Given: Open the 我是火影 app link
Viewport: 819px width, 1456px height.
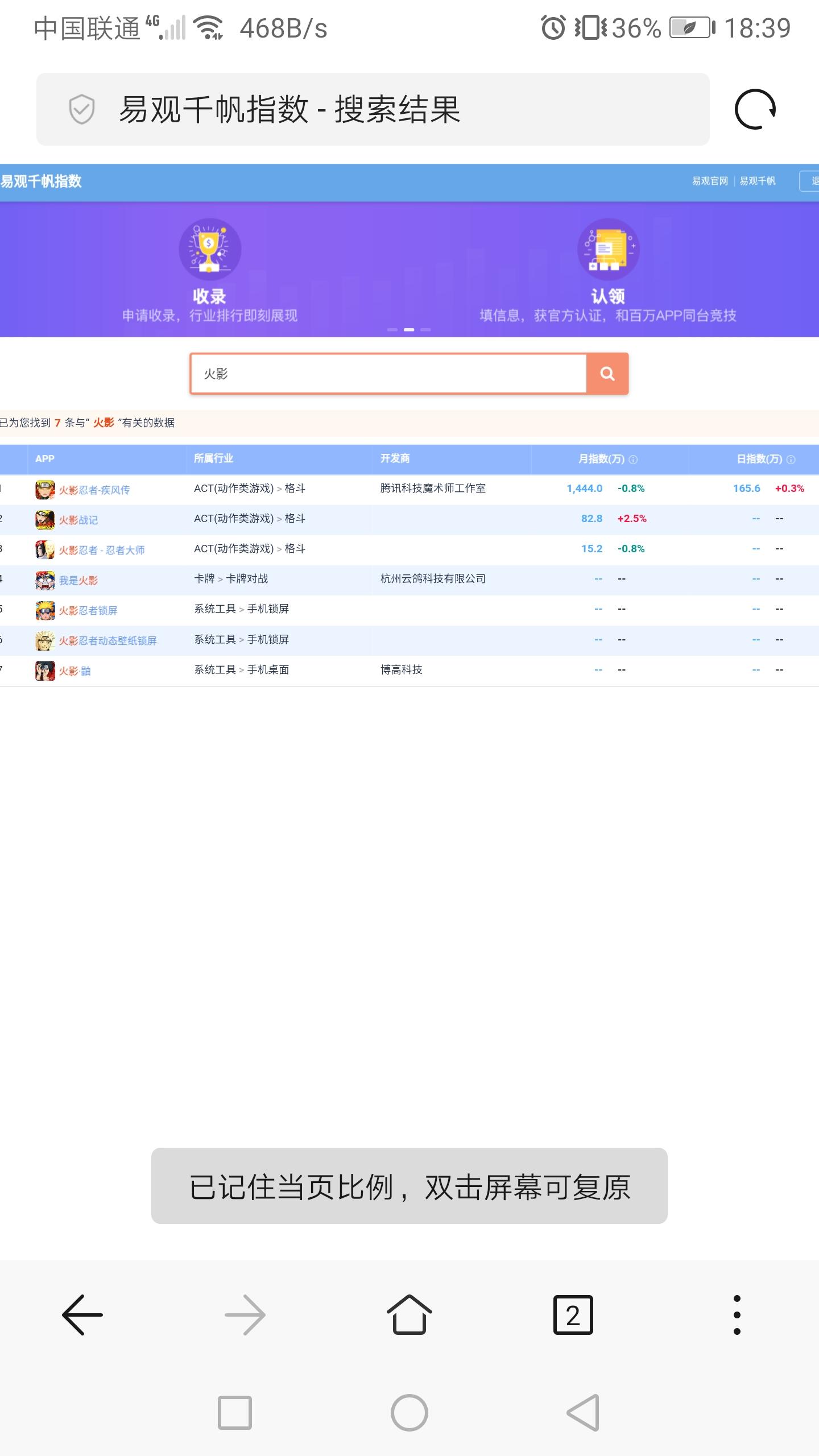Looking at the screenshot, I should click(x=78, y=580).
